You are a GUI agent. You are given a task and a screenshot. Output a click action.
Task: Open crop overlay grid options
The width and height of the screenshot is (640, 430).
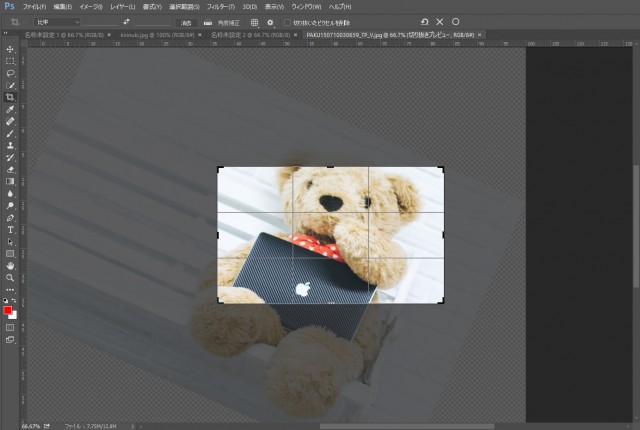coord(254,21)
